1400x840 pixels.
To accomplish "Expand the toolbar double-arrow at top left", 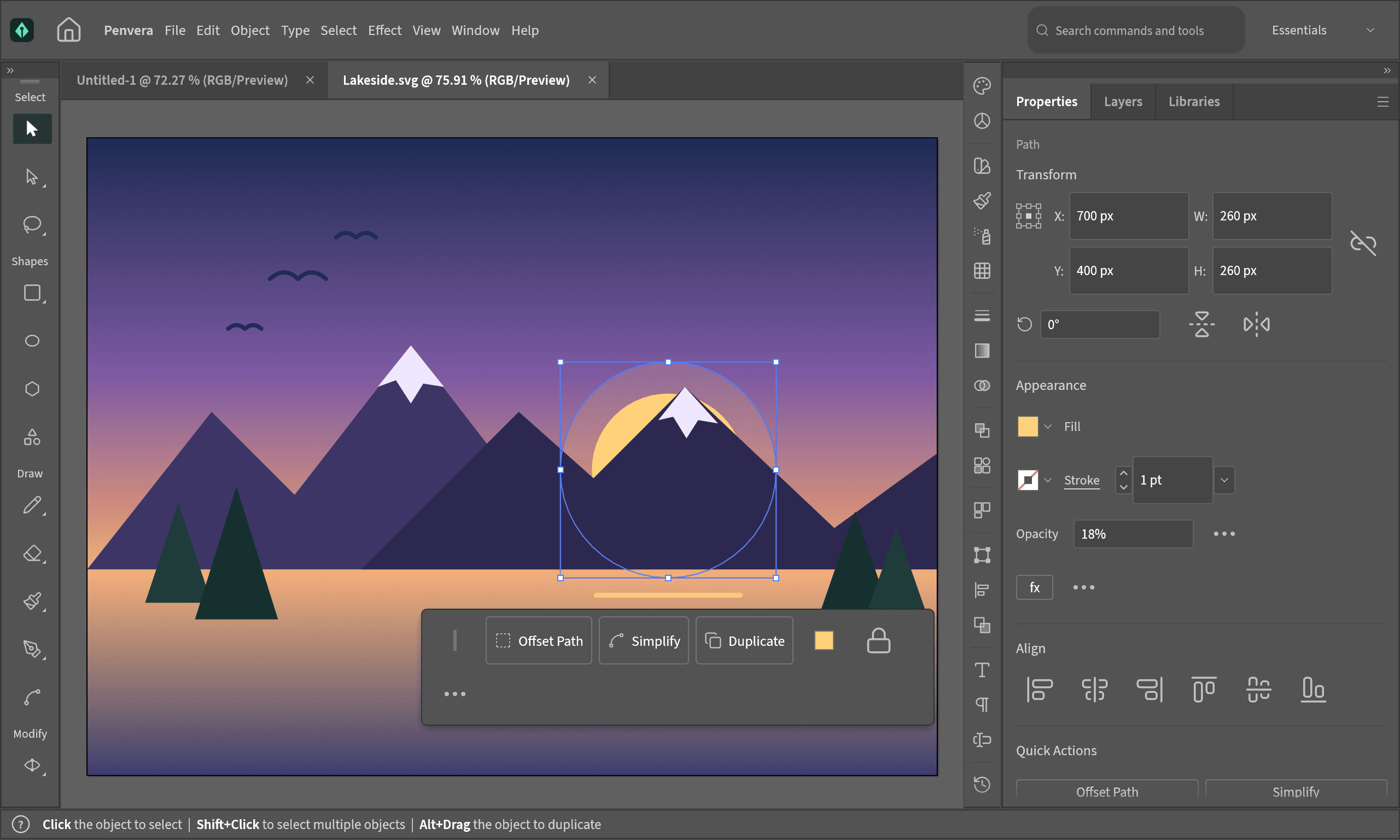I will 10,71.
